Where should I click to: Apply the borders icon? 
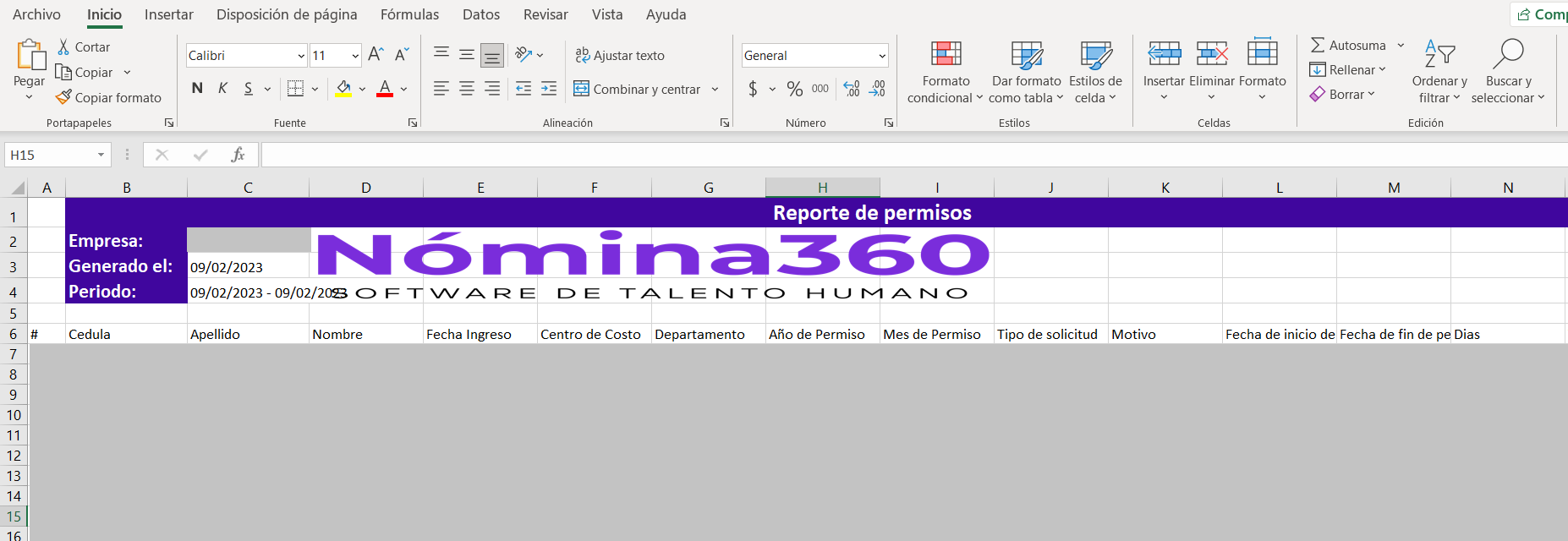295,89
